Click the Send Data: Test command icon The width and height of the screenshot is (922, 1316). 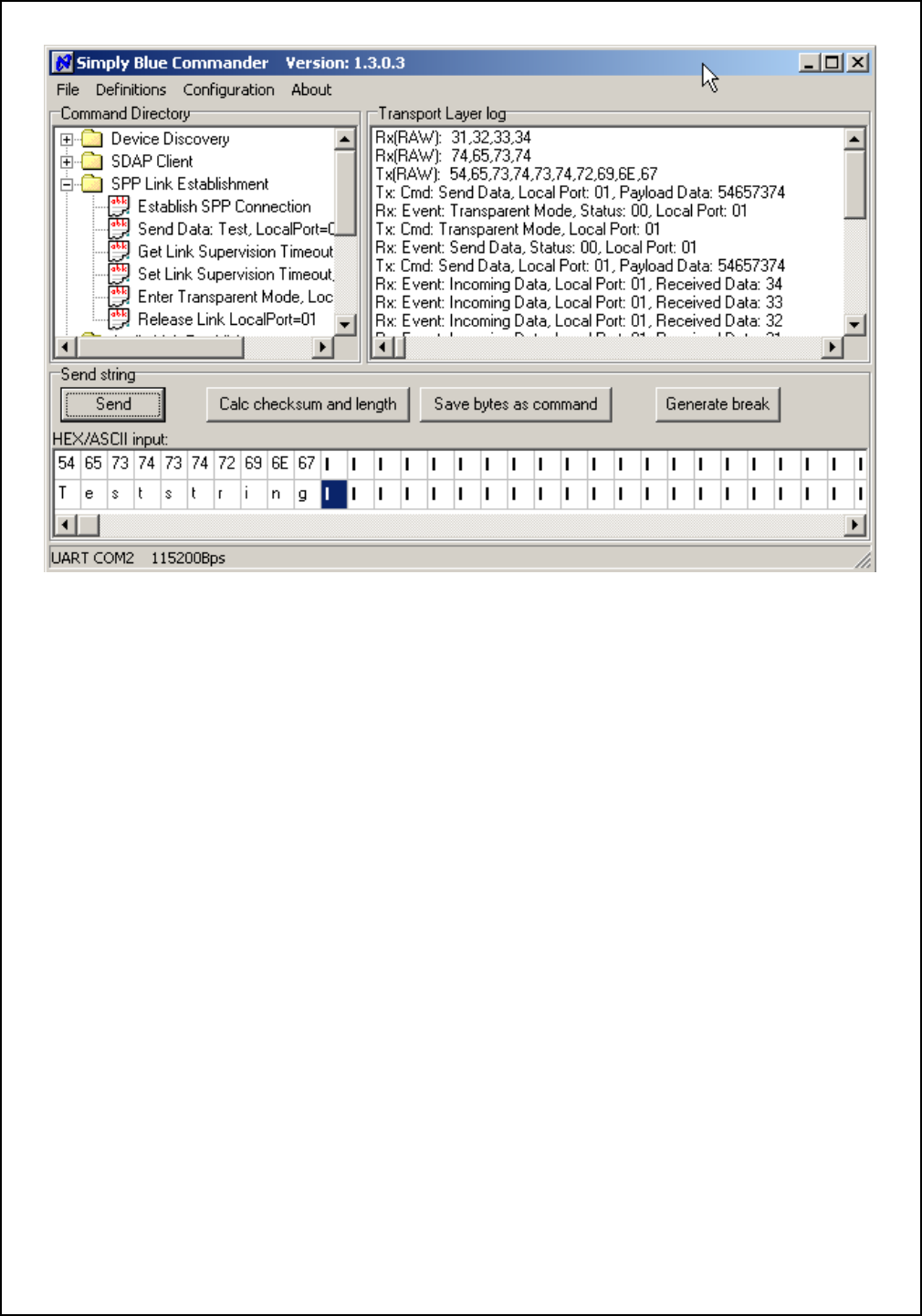[119, 229]
